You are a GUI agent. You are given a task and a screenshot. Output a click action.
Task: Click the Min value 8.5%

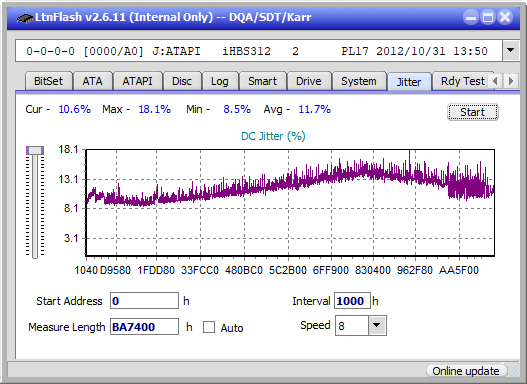pos(237,109)
